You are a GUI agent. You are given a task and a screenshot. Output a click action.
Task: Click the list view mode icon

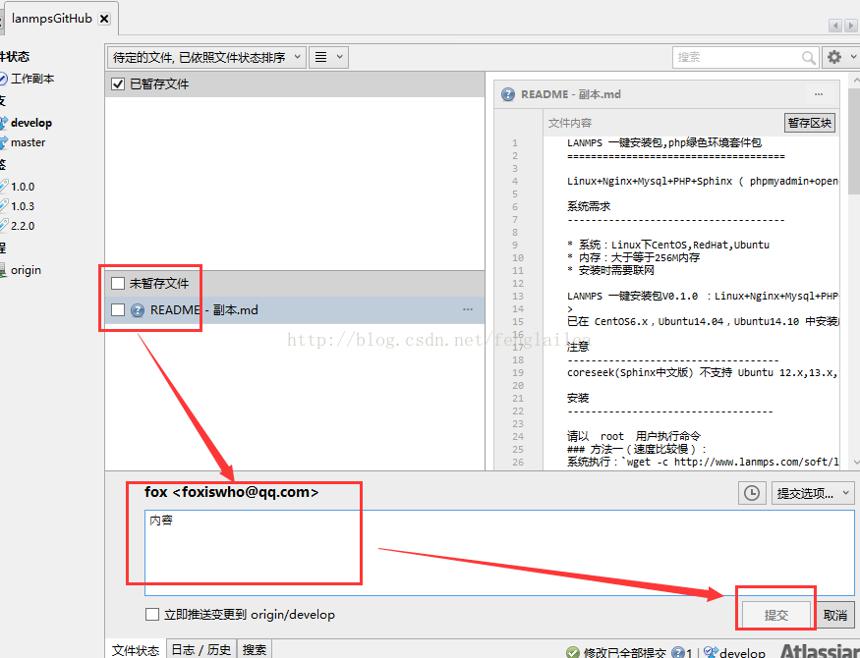(321, 57)
